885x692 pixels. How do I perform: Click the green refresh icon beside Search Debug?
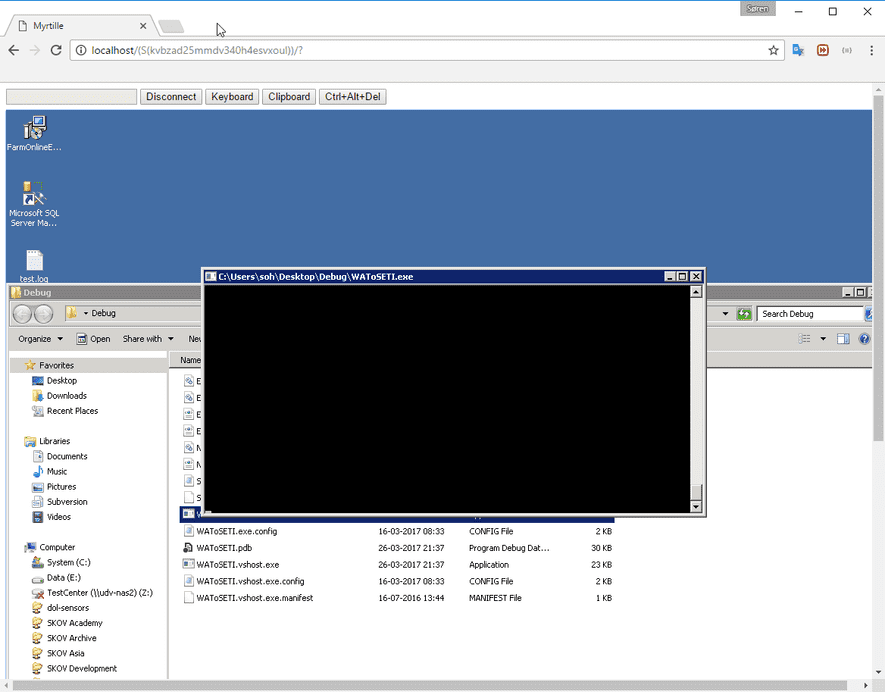(x=744, y=313)
